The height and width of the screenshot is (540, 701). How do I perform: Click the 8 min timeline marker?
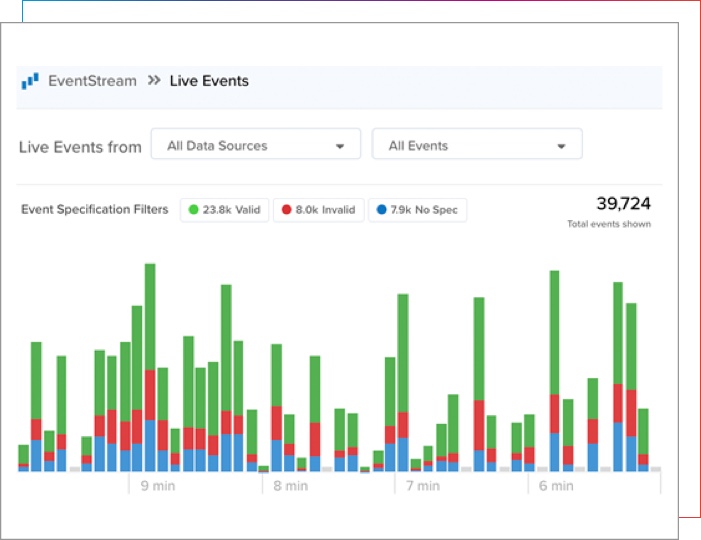click(290, 486)
